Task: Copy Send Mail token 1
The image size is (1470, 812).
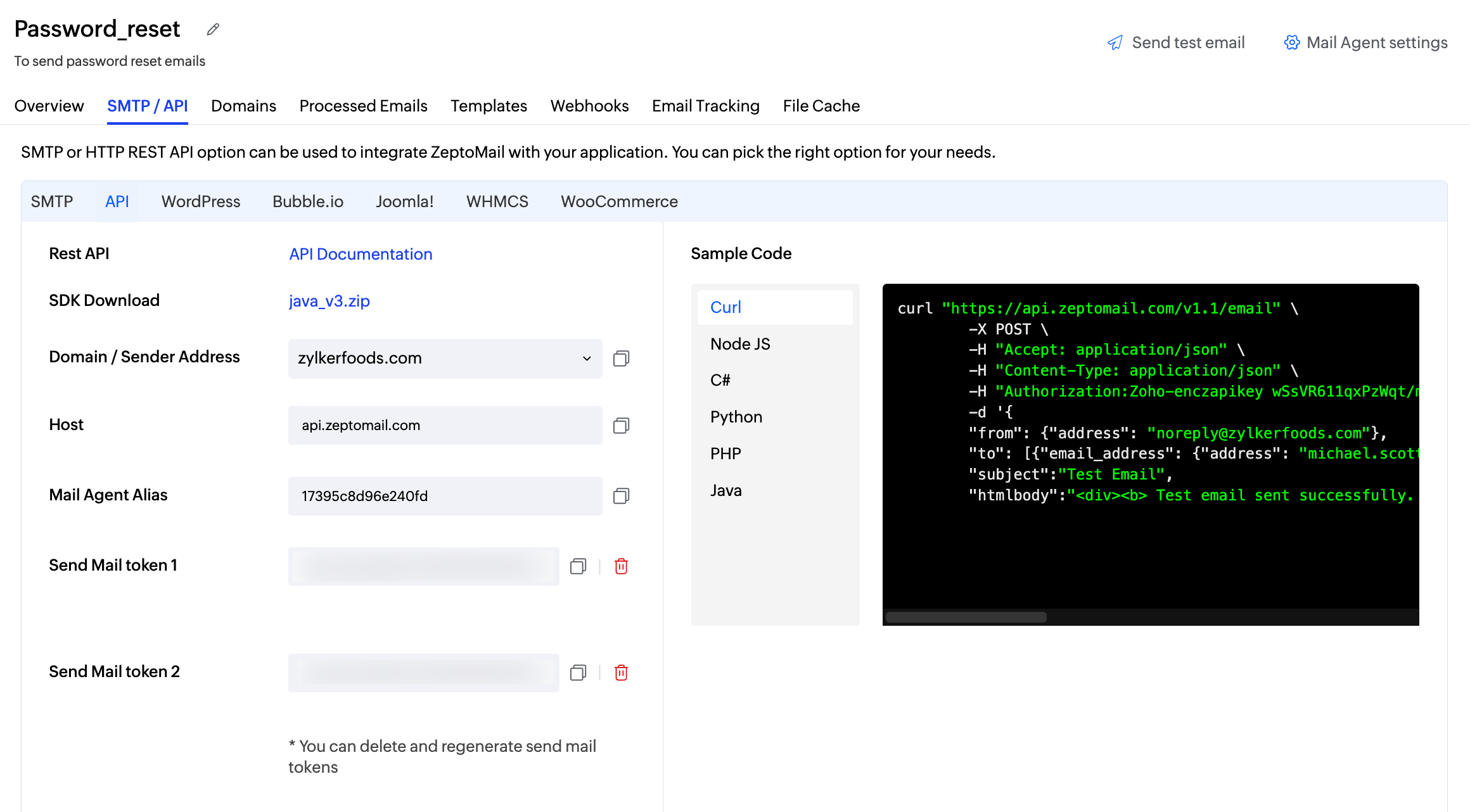Action: [578, 566]
